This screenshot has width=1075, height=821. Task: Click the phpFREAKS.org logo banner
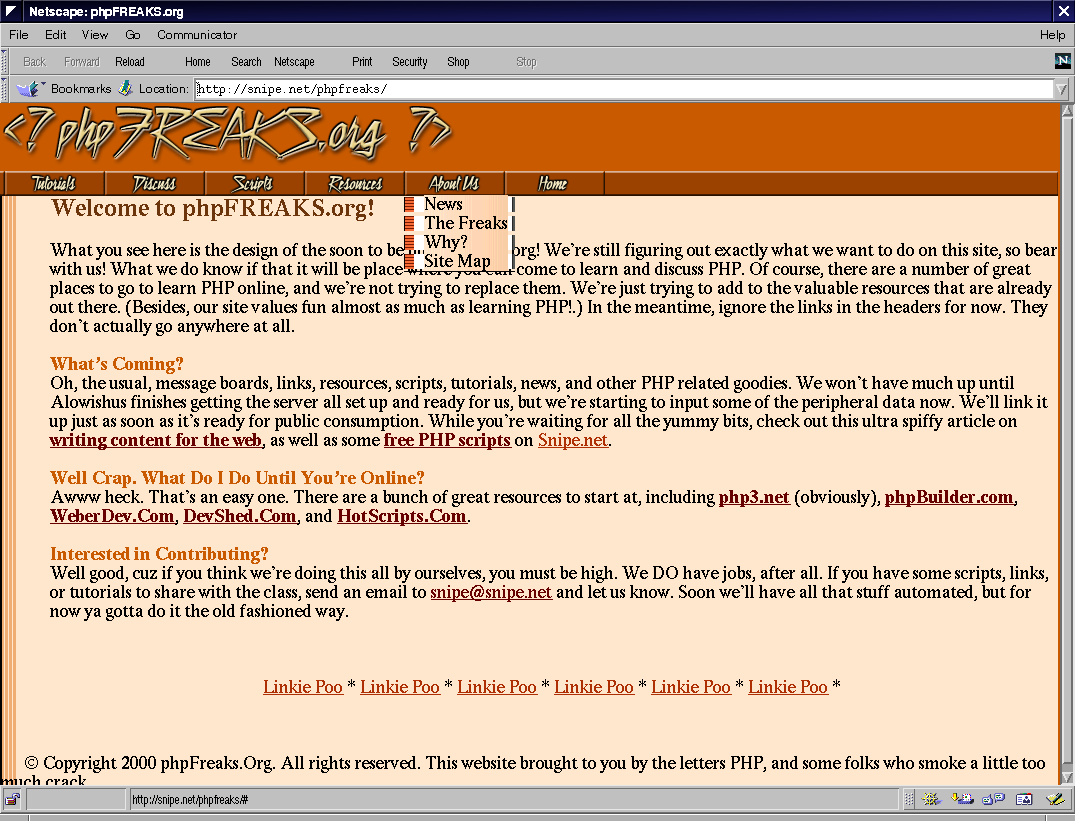(x=226, y=133)
